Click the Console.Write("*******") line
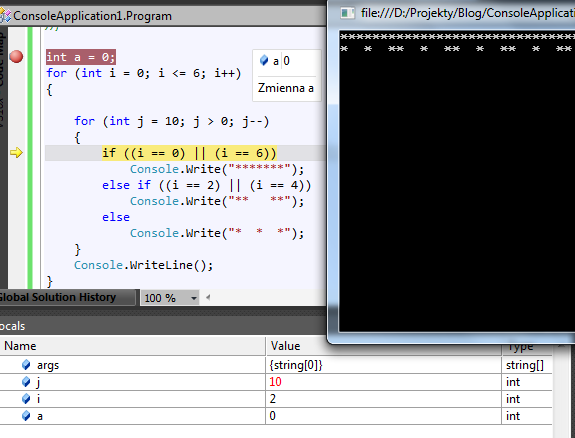This screenshot has height=438, width=575. pos(217,169)
